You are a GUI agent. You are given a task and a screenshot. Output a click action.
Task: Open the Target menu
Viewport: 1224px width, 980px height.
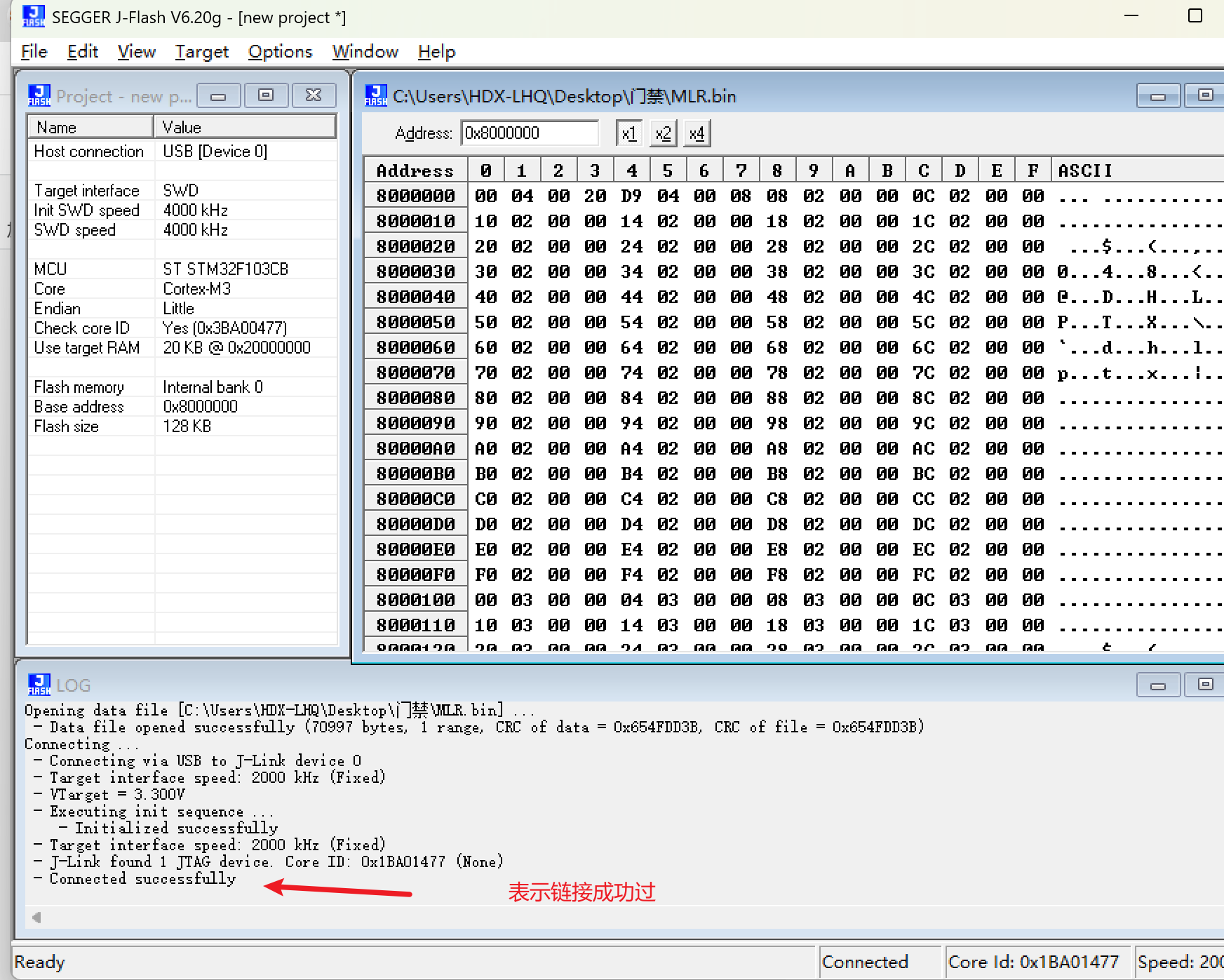tap(201, 52)
